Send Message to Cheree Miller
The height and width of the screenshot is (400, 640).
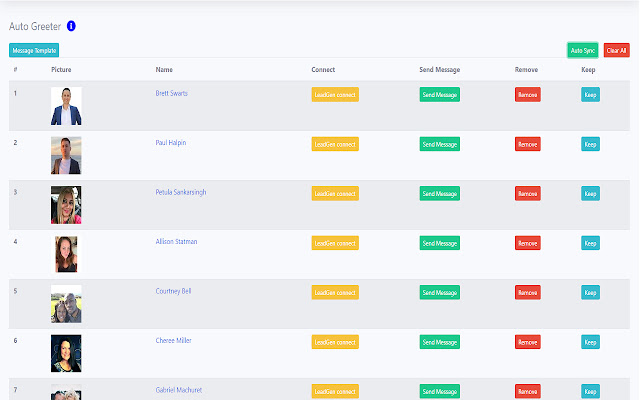click(x=440, y=342)
